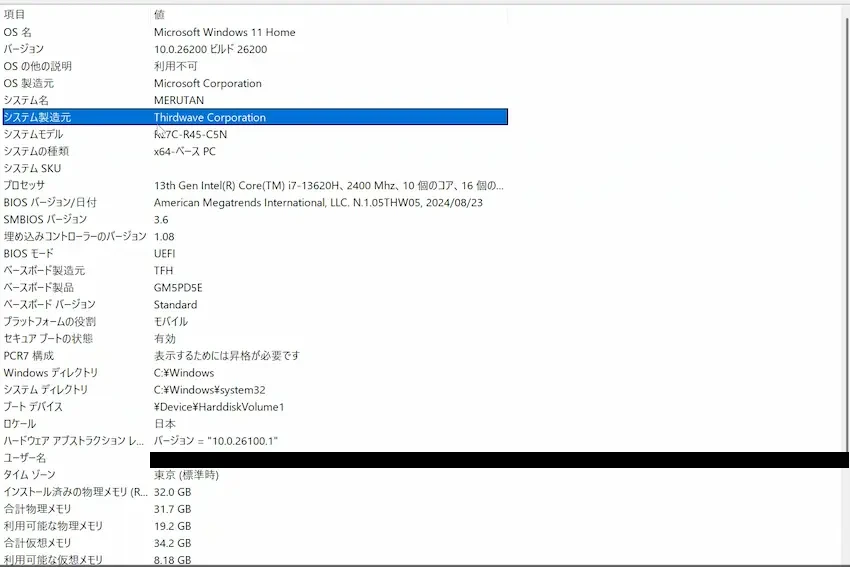Click the UEFI value
Screen dimensions: 850x567
pos(164,253)
